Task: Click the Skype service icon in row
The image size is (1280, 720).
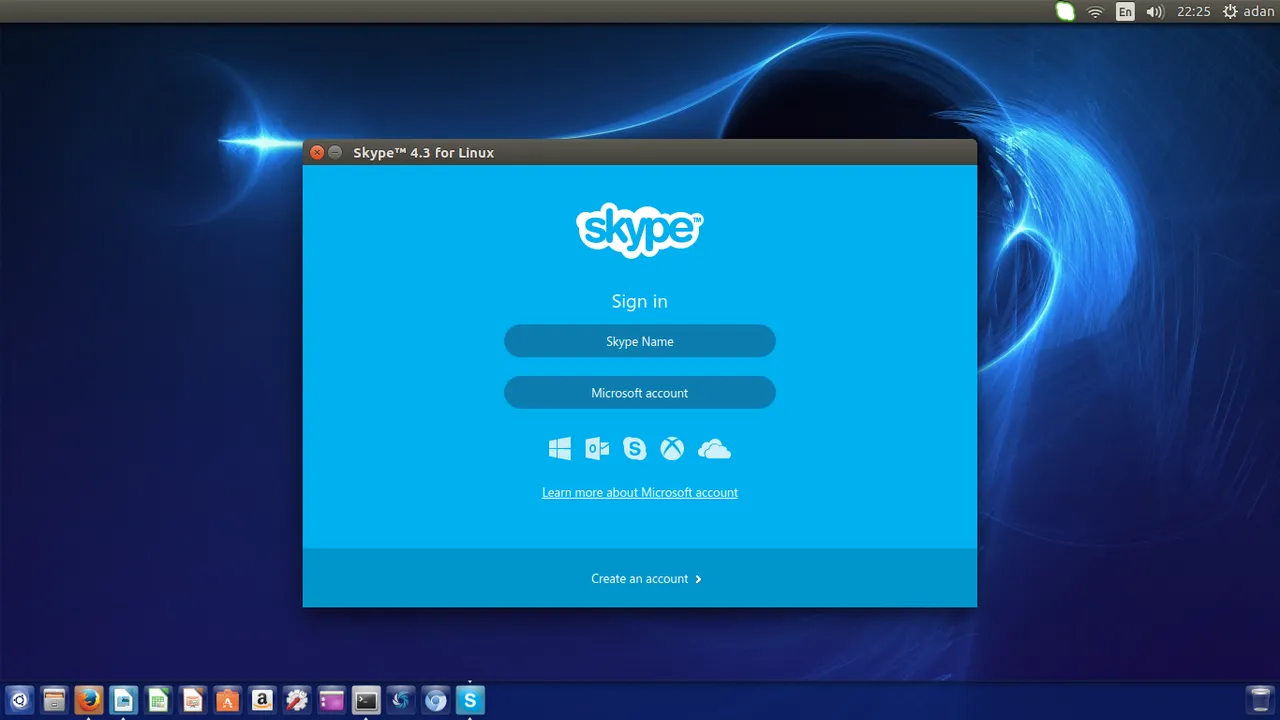Action: pyautogui.click(x=635, y=449)
